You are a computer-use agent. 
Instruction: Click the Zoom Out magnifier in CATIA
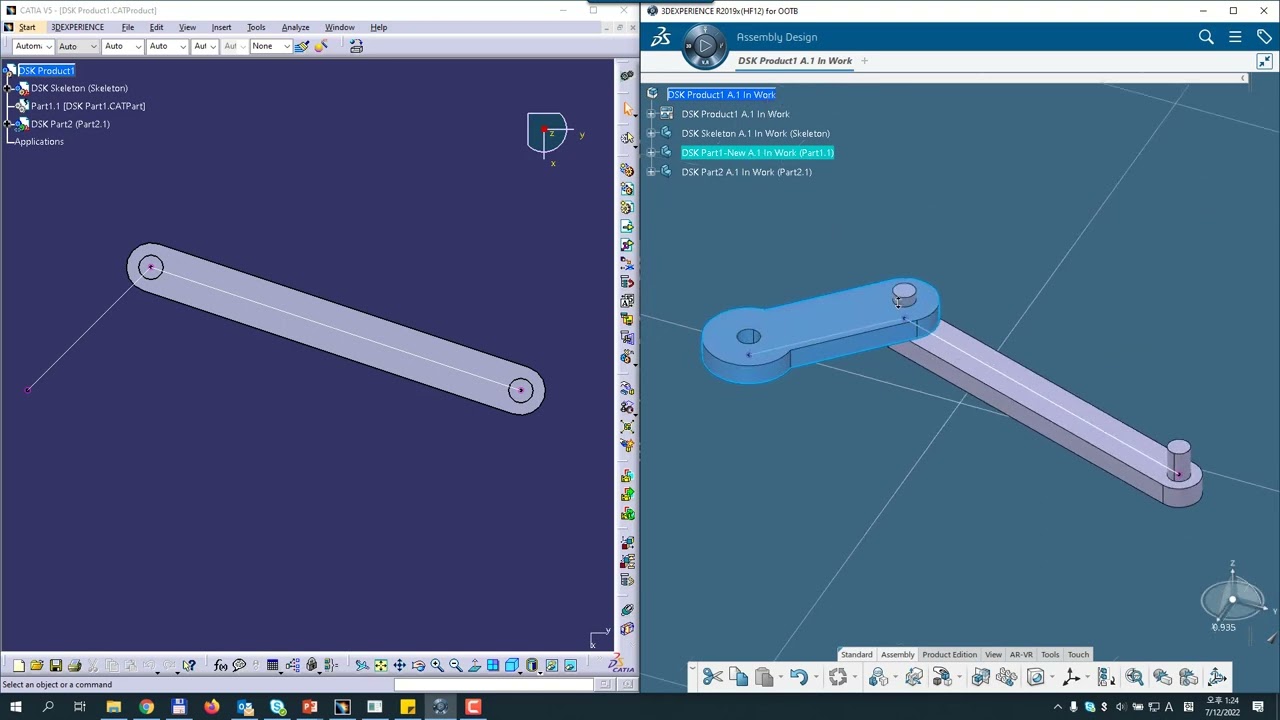[456, 665]
